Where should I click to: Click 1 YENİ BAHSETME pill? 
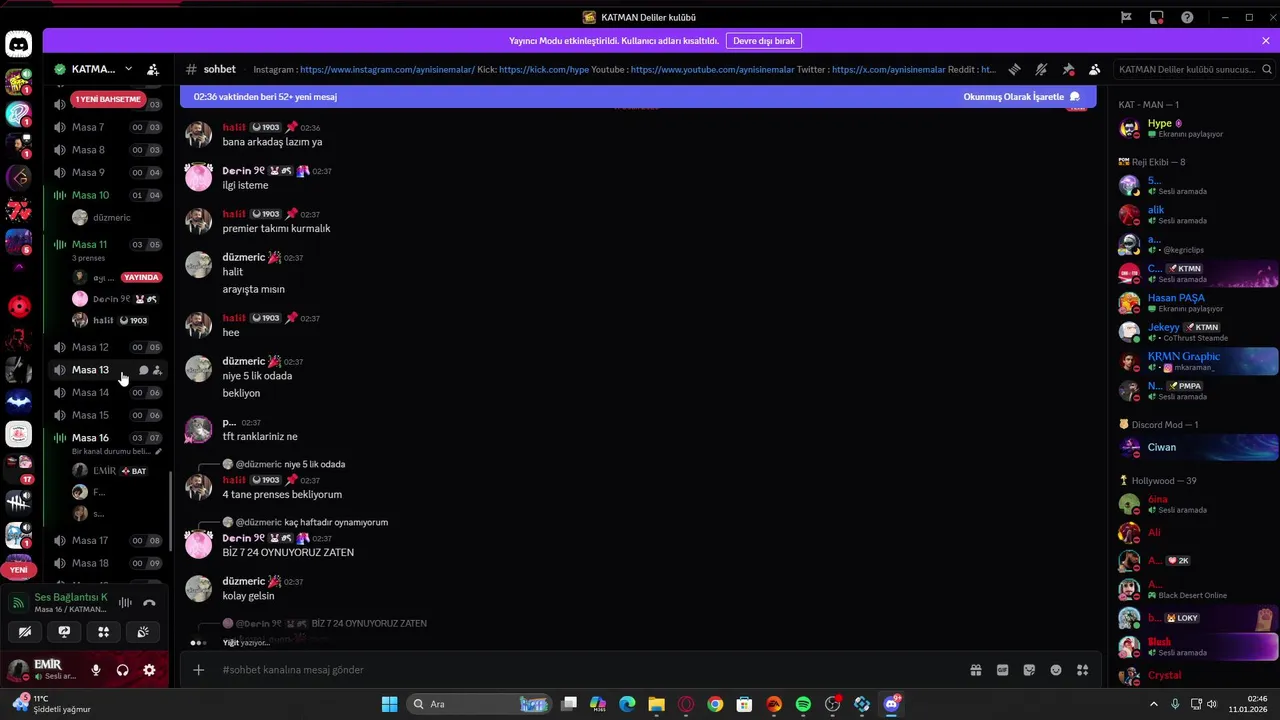tap(108, 99)
